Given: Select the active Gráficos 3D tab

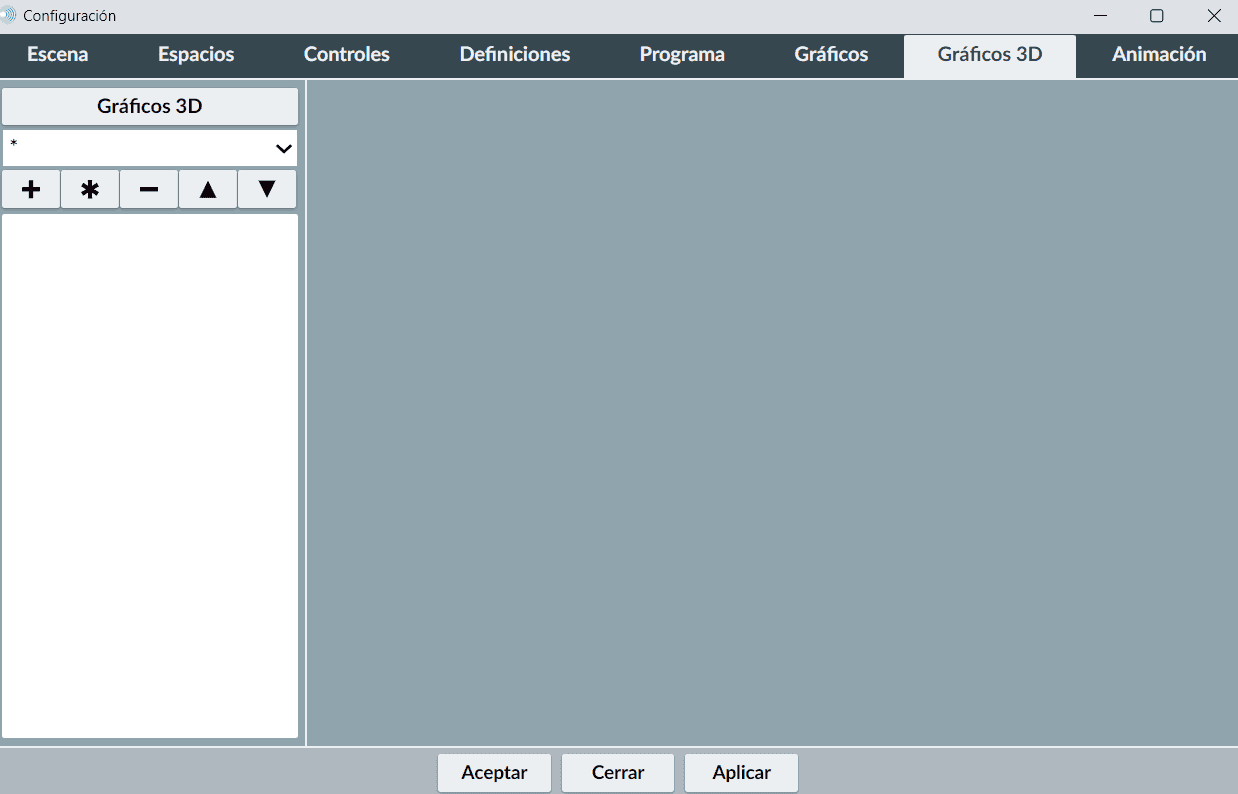Looking at the screenshot, I should pos(990,55).
